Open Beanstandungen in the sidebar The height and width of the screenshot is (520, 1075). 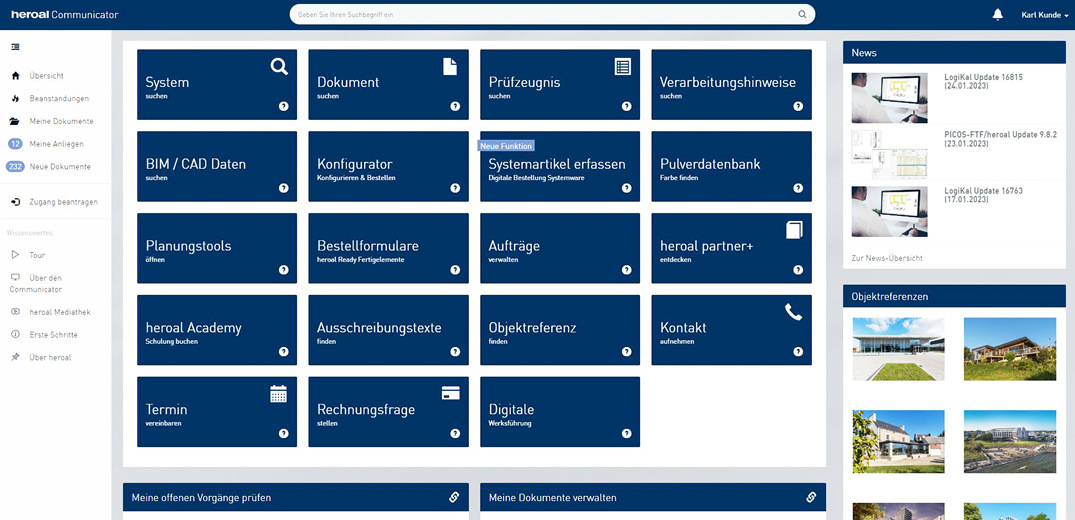click(58, 98)
